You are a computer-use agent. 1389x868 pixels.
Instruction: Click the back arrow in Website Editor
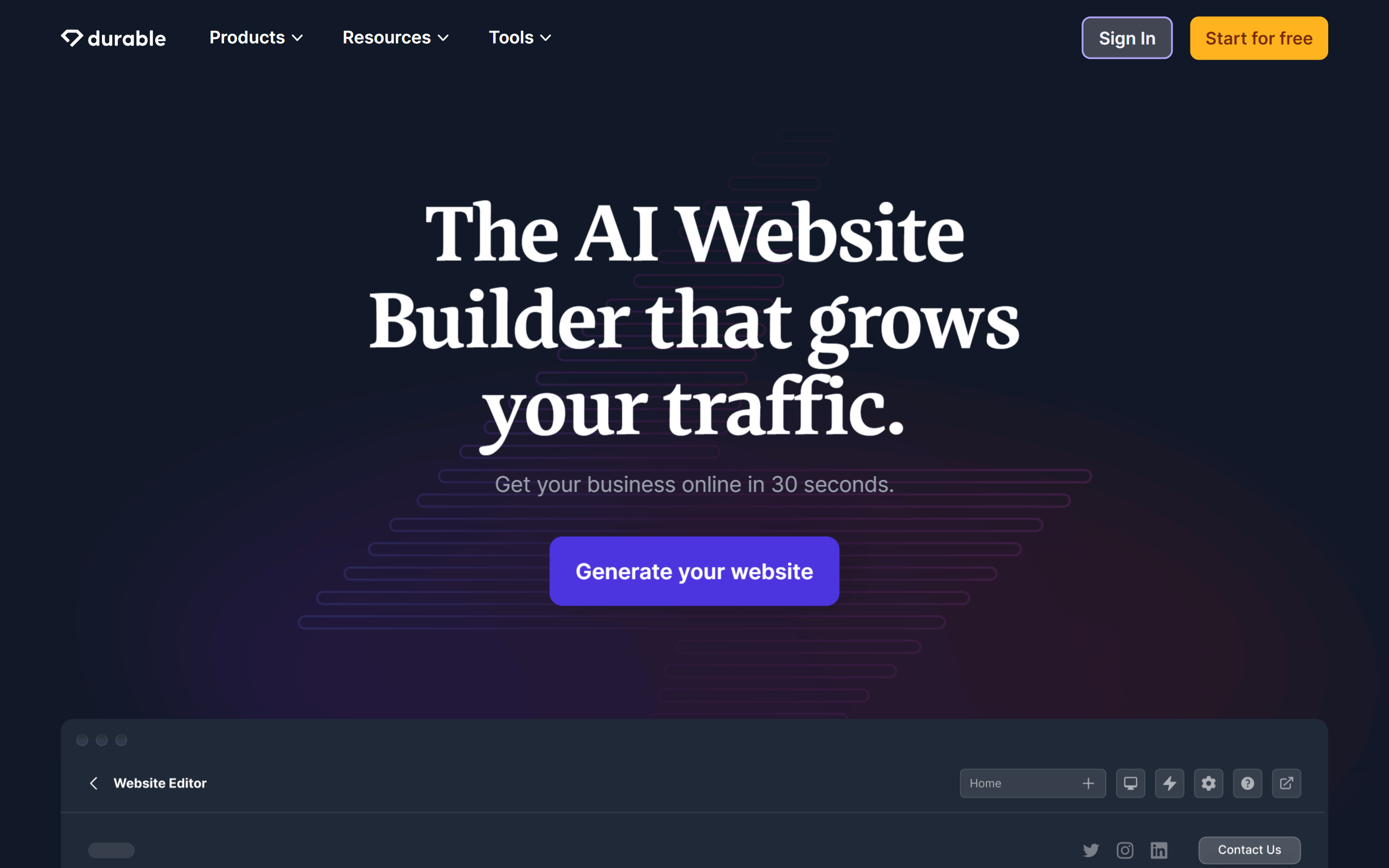pos(92,783)
